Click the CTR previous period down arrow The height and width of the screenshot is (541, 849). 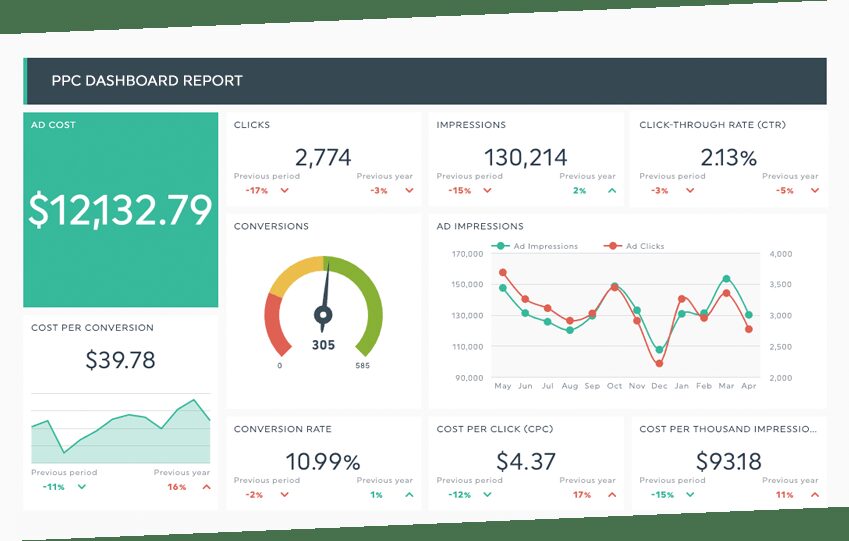[690, 191]
